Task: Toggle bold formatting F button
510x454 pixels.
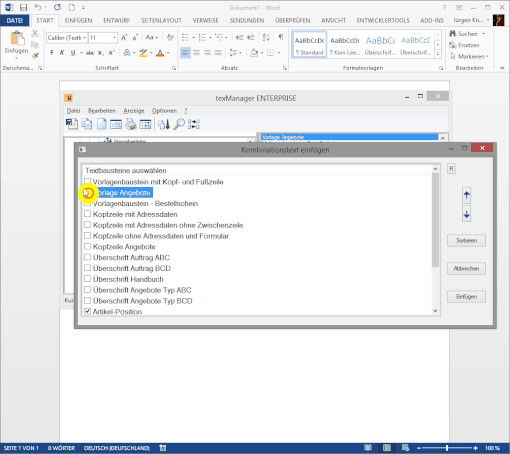Action: click(x=52, y=53)
